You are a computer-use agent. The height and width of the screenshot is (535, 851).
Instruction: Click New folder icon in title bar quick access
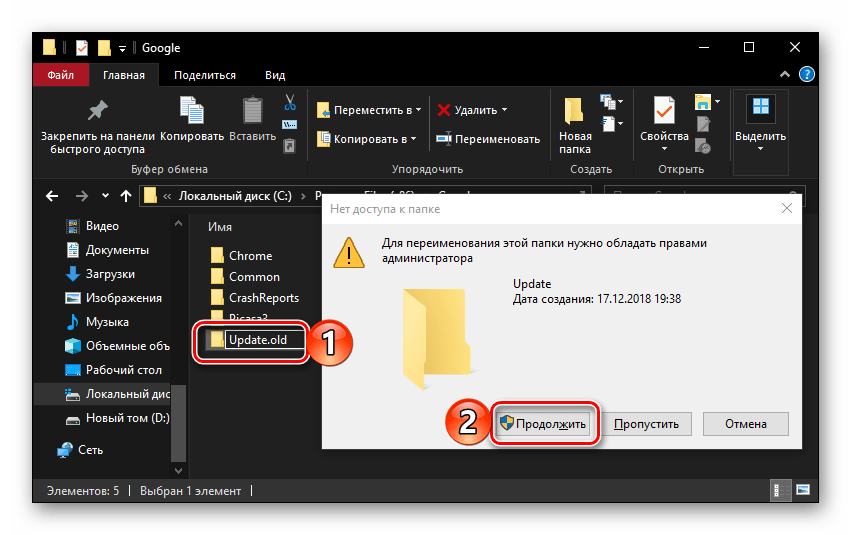tap(104, 48)
